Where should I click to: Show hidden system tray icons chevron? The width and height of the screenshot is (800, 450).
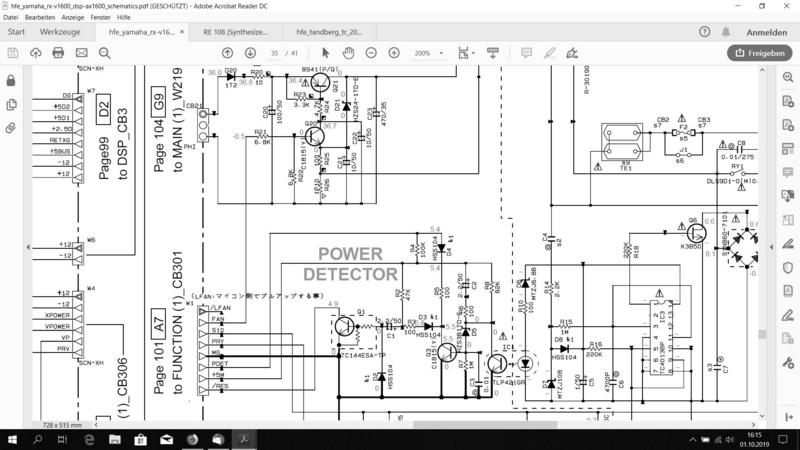692,440
